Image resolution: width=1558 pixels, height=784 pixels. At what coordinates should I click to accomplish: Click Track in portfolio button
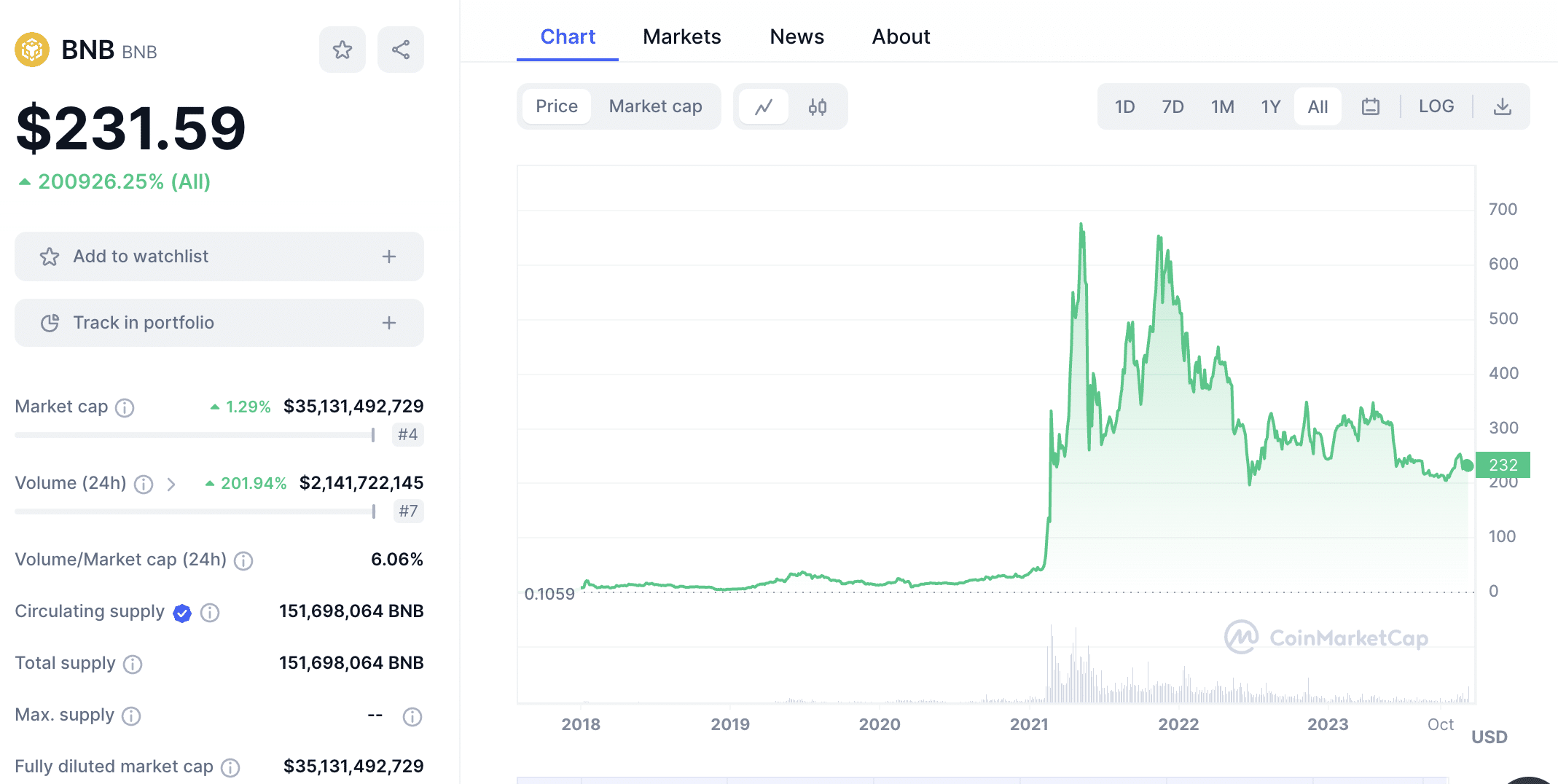click(219, 323)
